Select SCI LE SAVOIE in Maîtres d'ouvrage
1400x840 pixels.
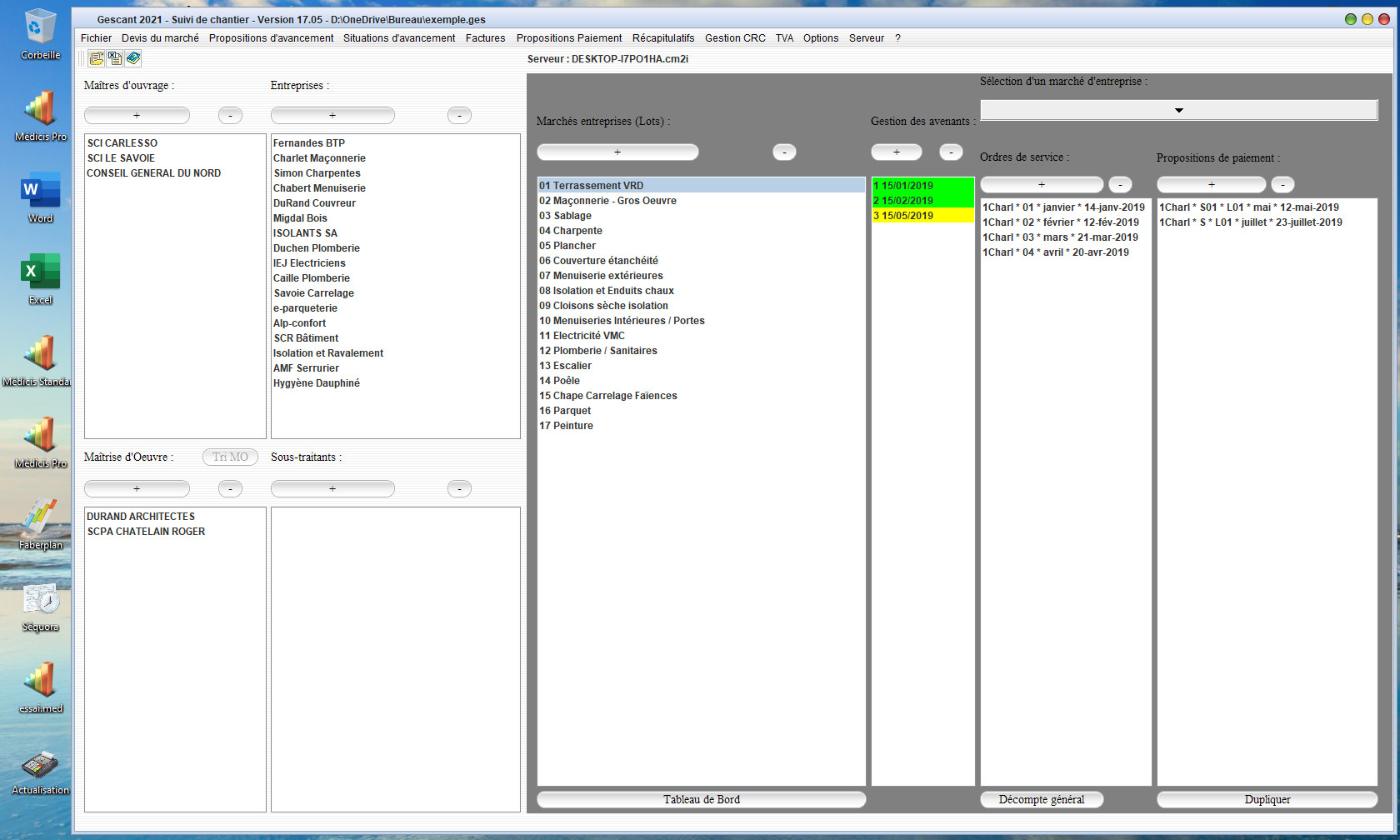[175, 158]
